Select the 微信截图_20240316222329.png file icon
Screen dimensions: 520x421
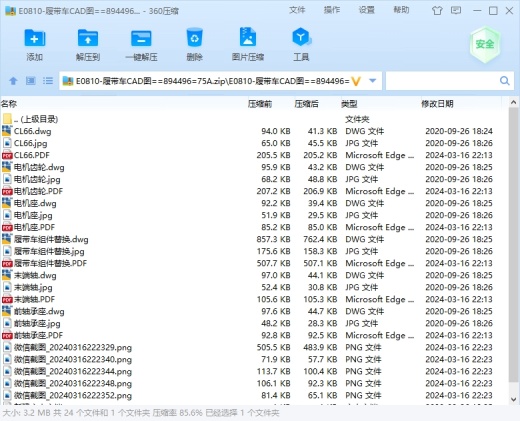(7, 347)
